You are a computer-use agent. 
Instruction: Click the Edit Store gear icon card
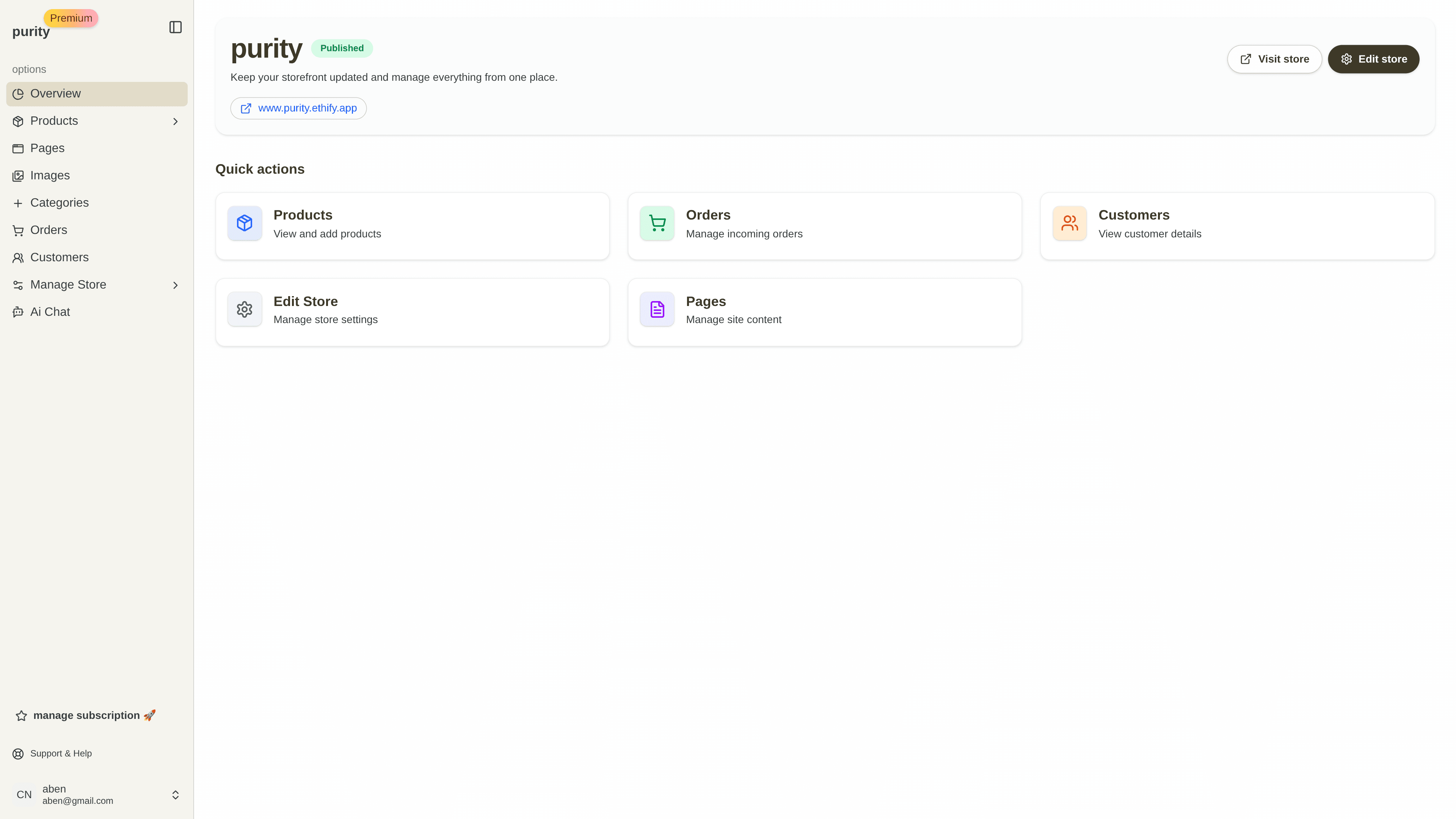click(x=245, y=309)
